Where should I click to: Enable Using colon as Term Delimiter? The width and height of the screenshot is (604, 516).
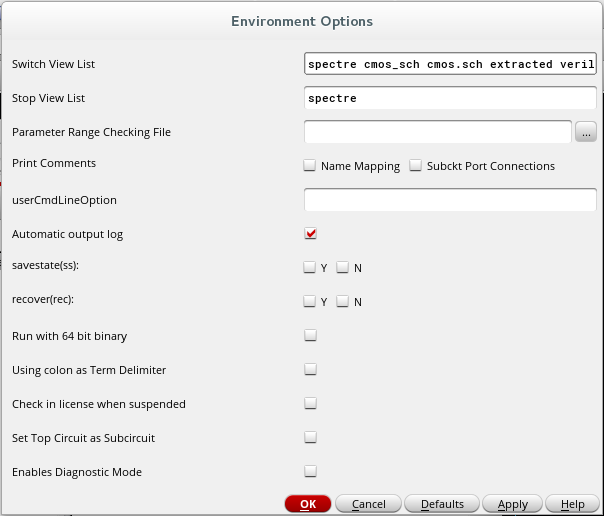(x=310, y=369)
